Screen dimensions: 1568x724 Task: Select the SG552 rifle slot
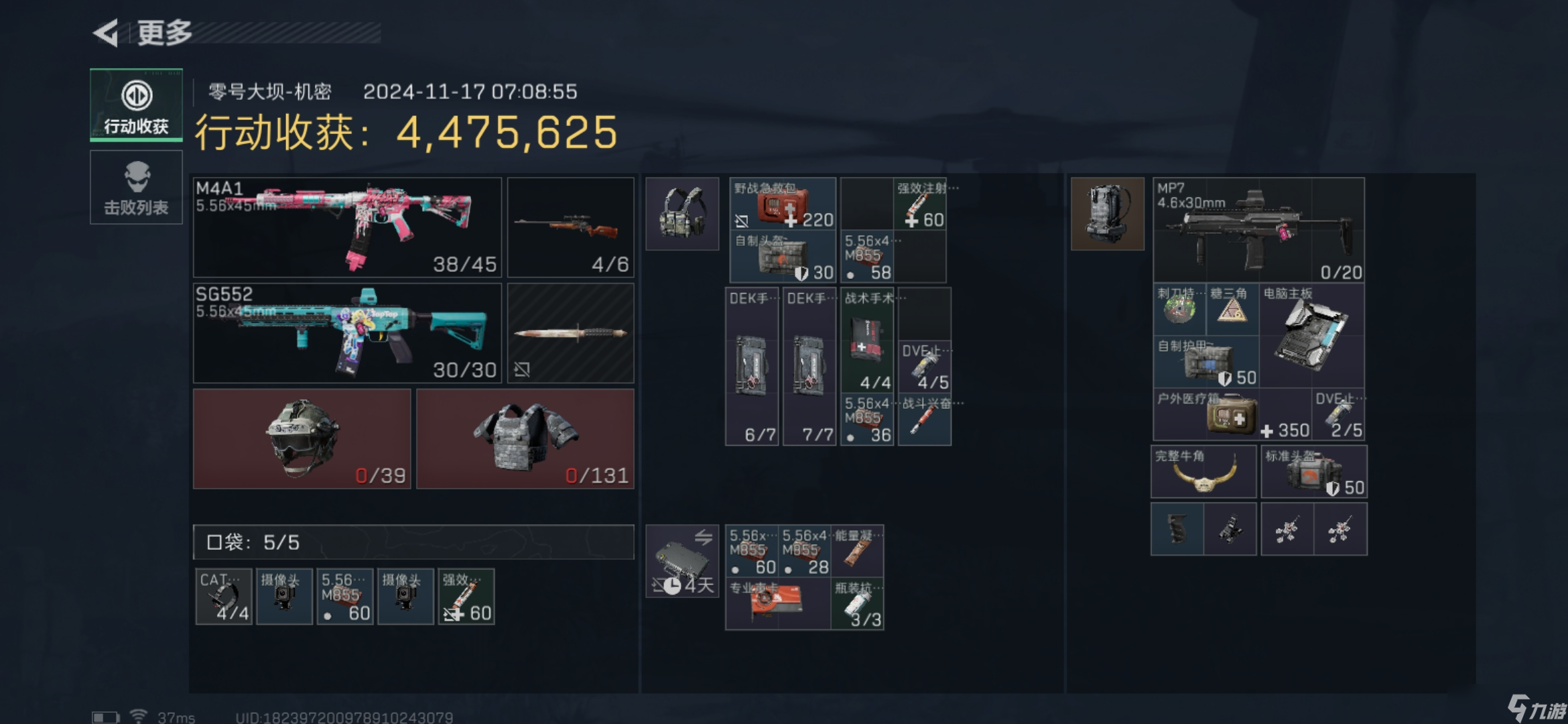coord(347,333)
